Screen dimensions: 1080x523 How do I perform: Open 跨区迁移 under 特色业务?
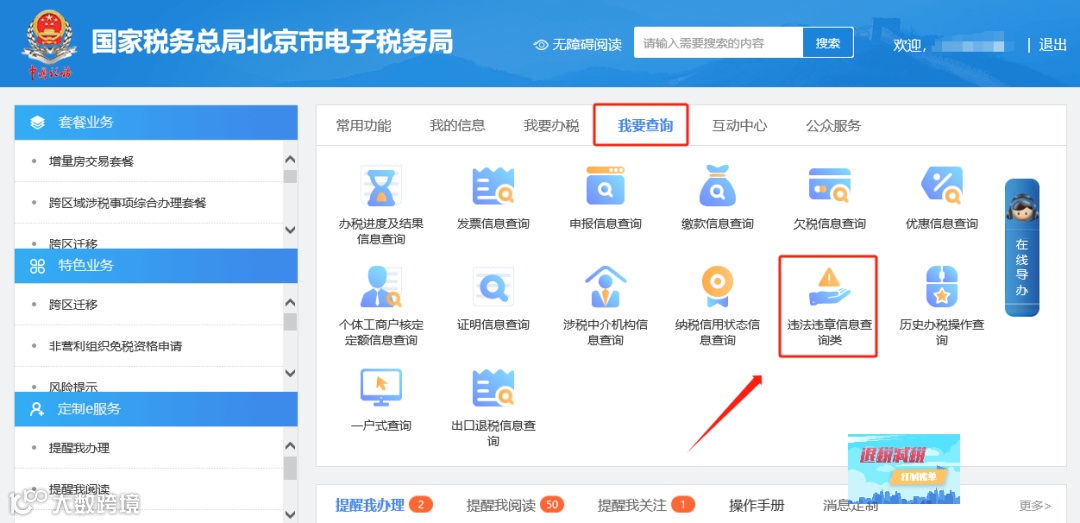click(x=73, y=305)
